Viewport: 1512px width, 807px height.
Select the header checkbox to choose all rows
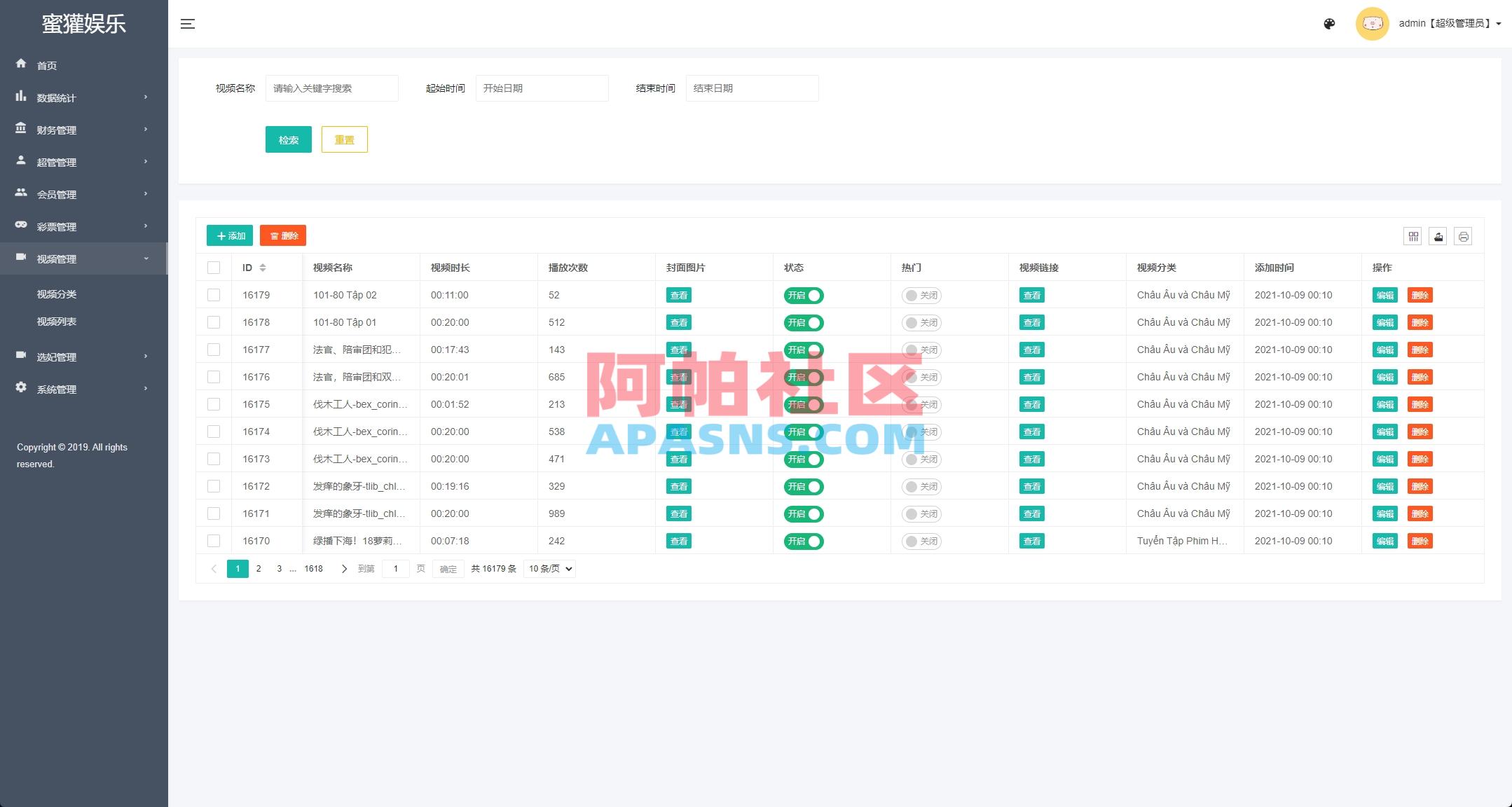coord(214,267)
